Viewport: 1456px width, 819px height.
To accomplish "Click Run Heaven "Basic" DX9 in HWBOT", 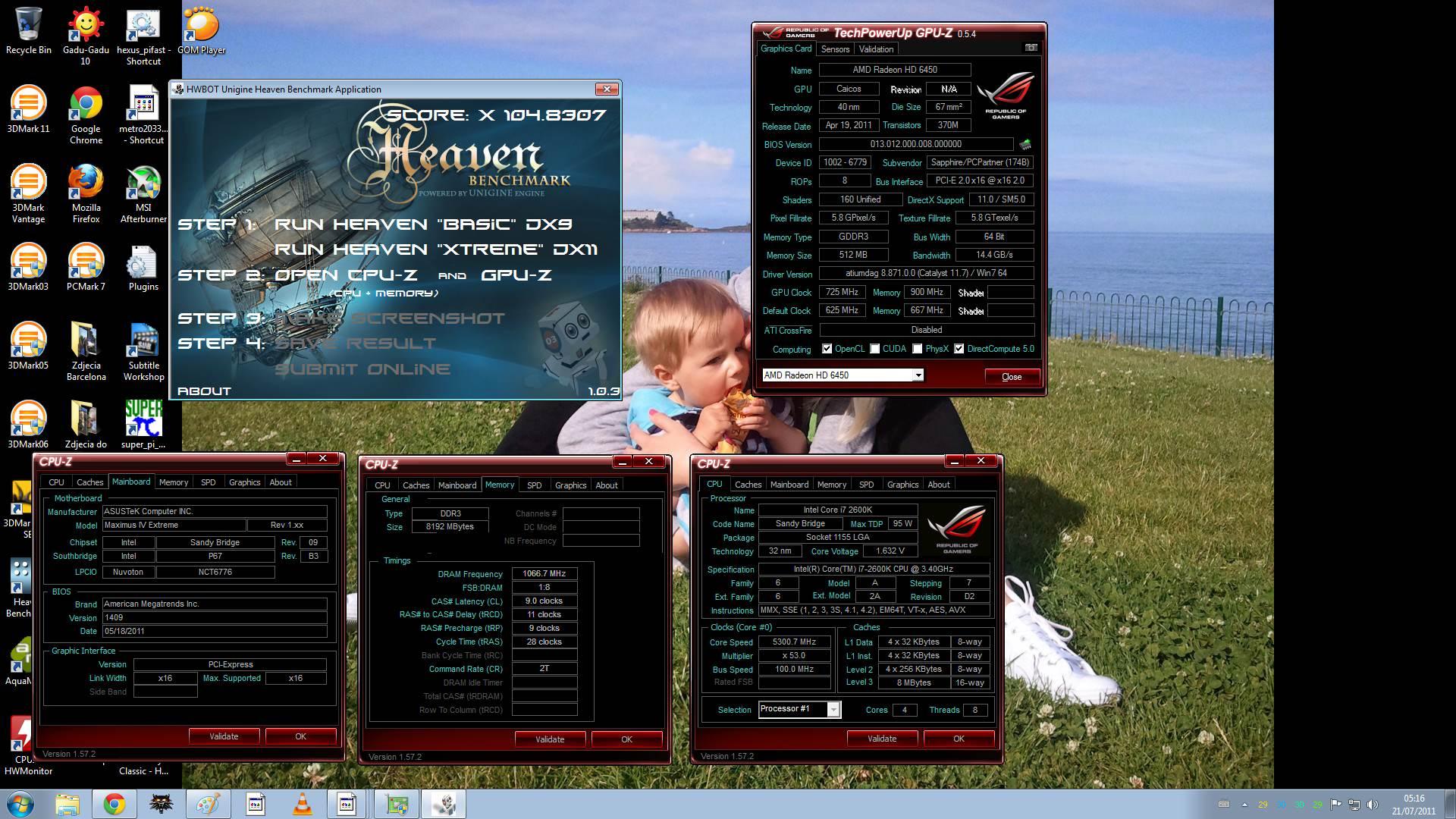I will [x=423, y=224].
